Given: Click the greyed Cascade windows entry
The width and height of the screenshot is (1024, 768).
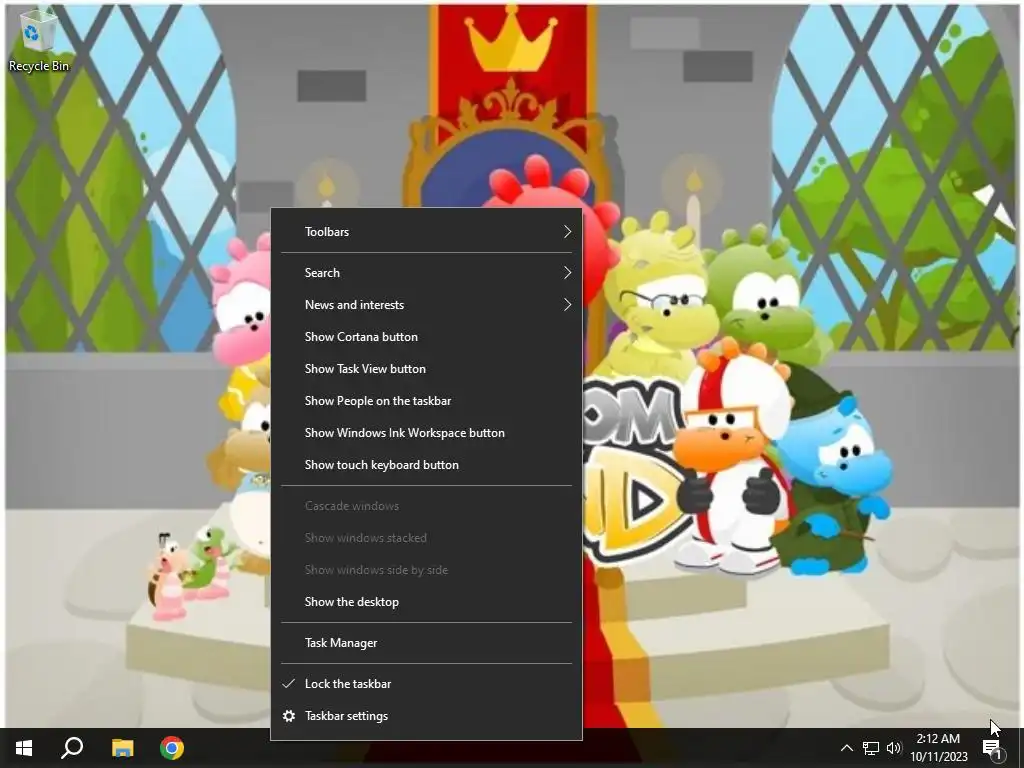Looking at the screenshot, I should (426, 506).
